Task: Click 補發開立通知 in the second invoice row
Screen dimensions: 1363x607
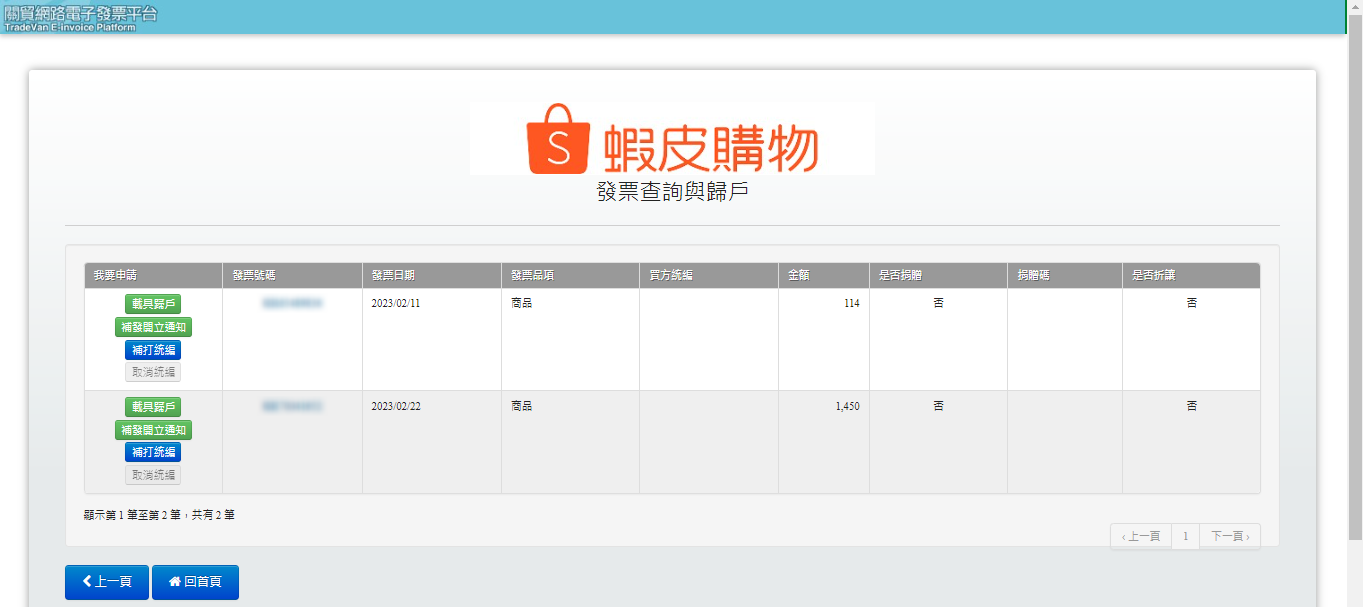Action: pos(152,430)
